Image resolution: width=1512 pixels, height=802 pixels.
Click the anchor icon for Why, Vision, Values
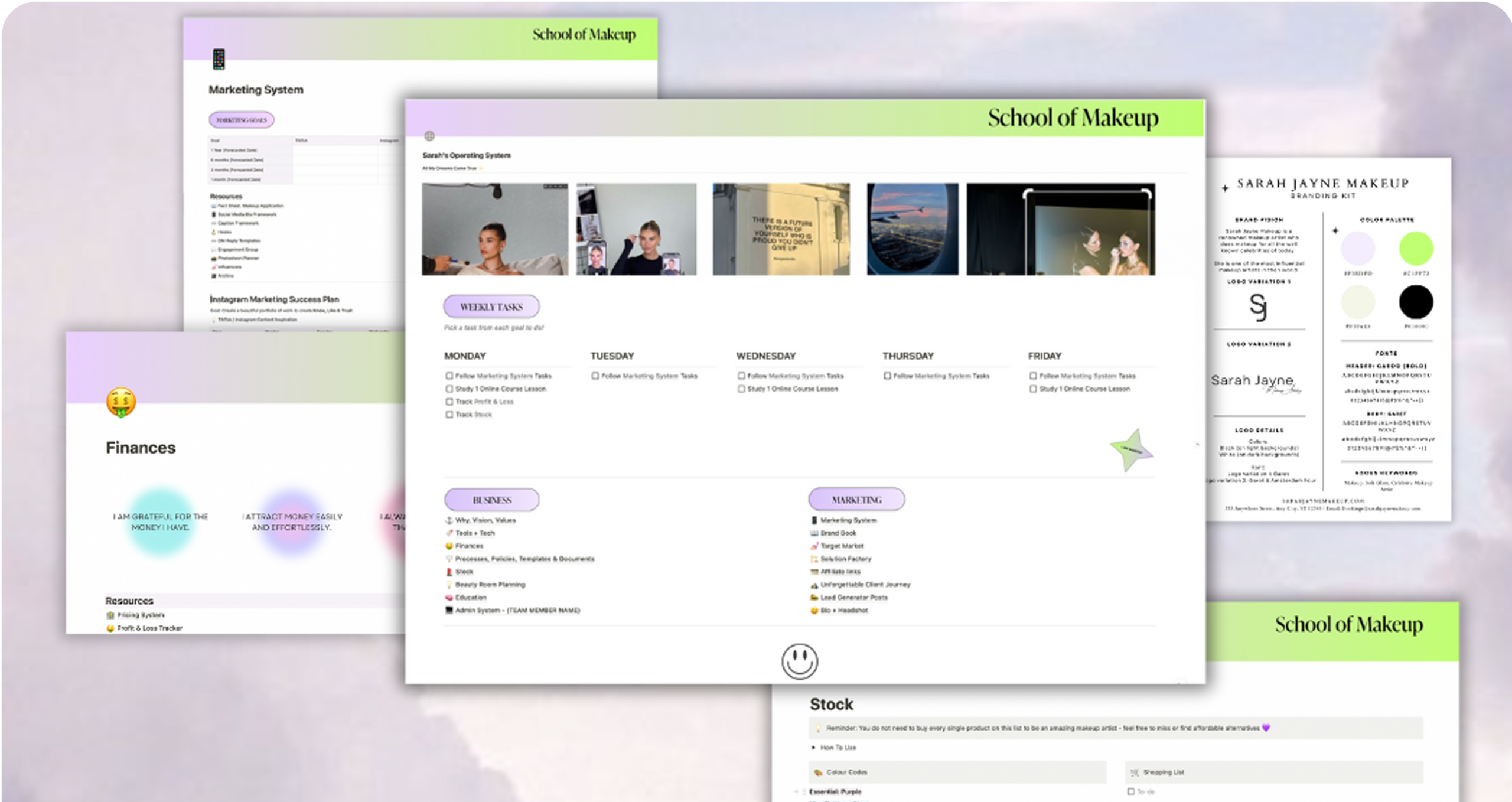pos(449,520)
